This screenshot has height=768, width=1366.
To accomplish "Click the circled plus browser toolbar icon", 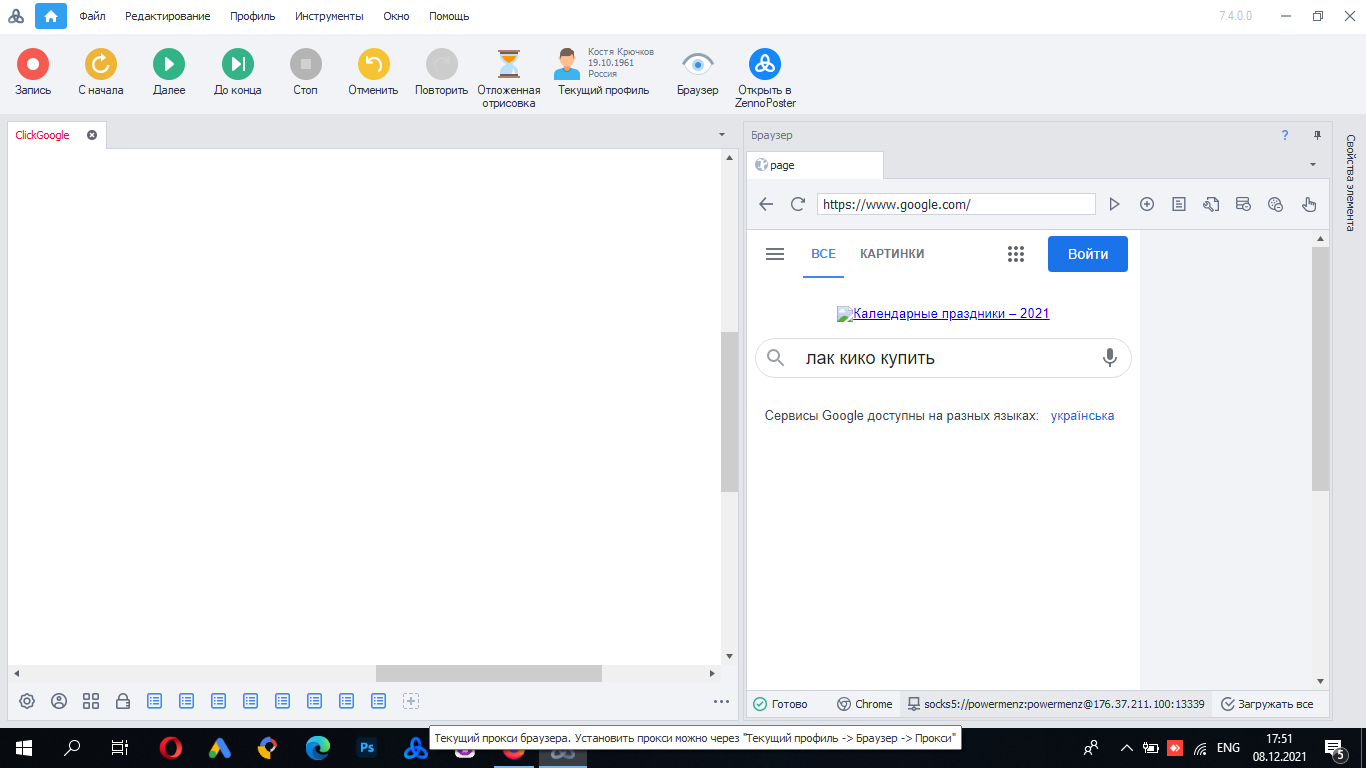I will [1147, 204].
